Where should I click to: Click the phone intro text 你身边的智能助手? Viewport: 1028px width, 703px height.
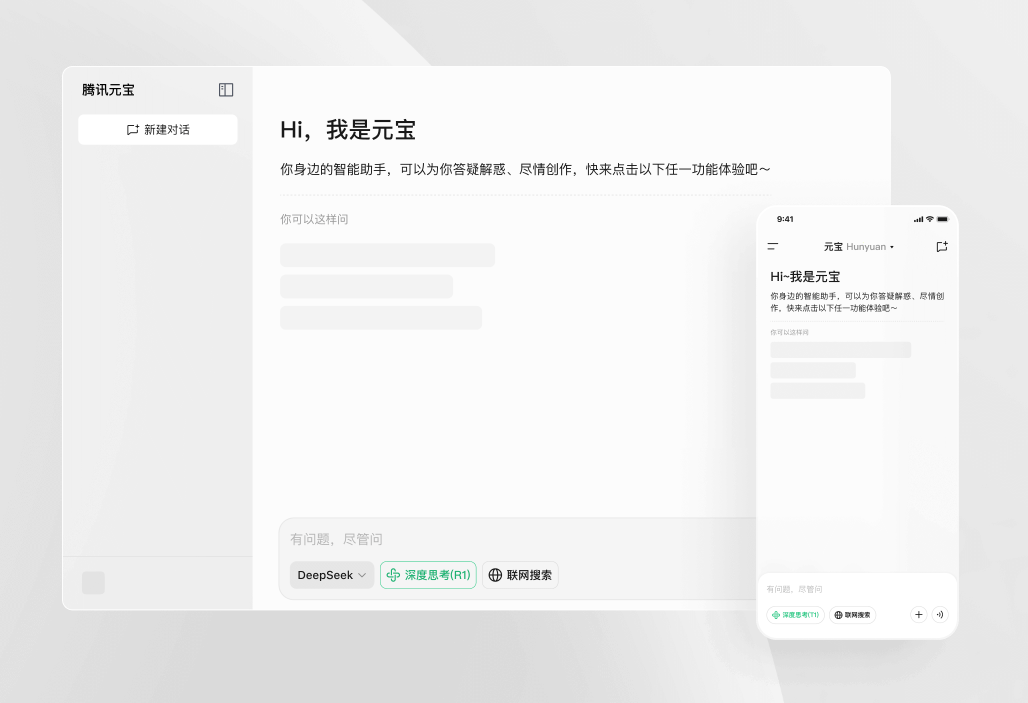(x=858, y=302)
